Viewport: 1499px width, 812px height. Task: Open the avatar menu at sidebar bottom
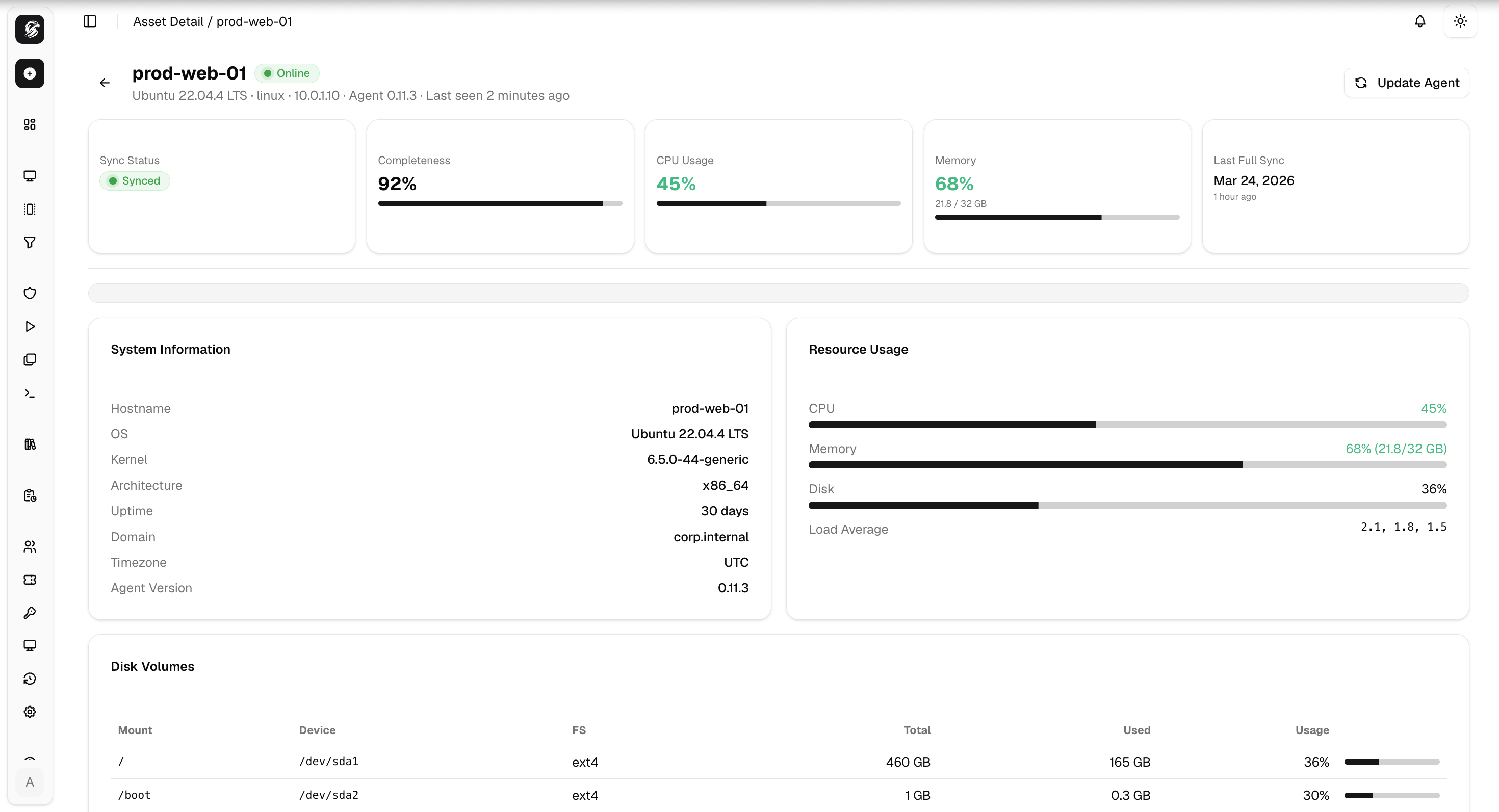[x=29, y=782]
